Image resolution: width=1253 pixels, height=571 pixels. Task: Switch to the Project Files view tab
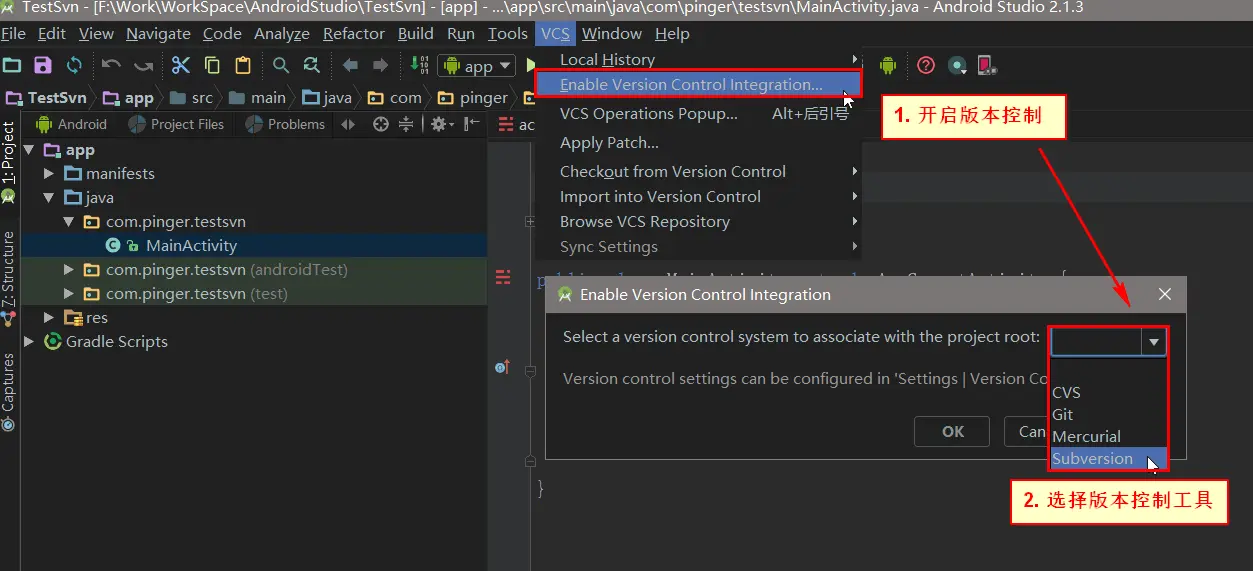click(176, 124)
